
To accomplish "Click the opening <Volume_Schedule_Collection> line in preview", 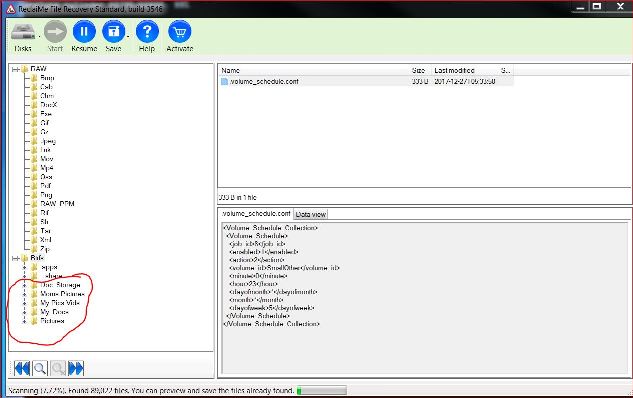I will pos(270,228).
